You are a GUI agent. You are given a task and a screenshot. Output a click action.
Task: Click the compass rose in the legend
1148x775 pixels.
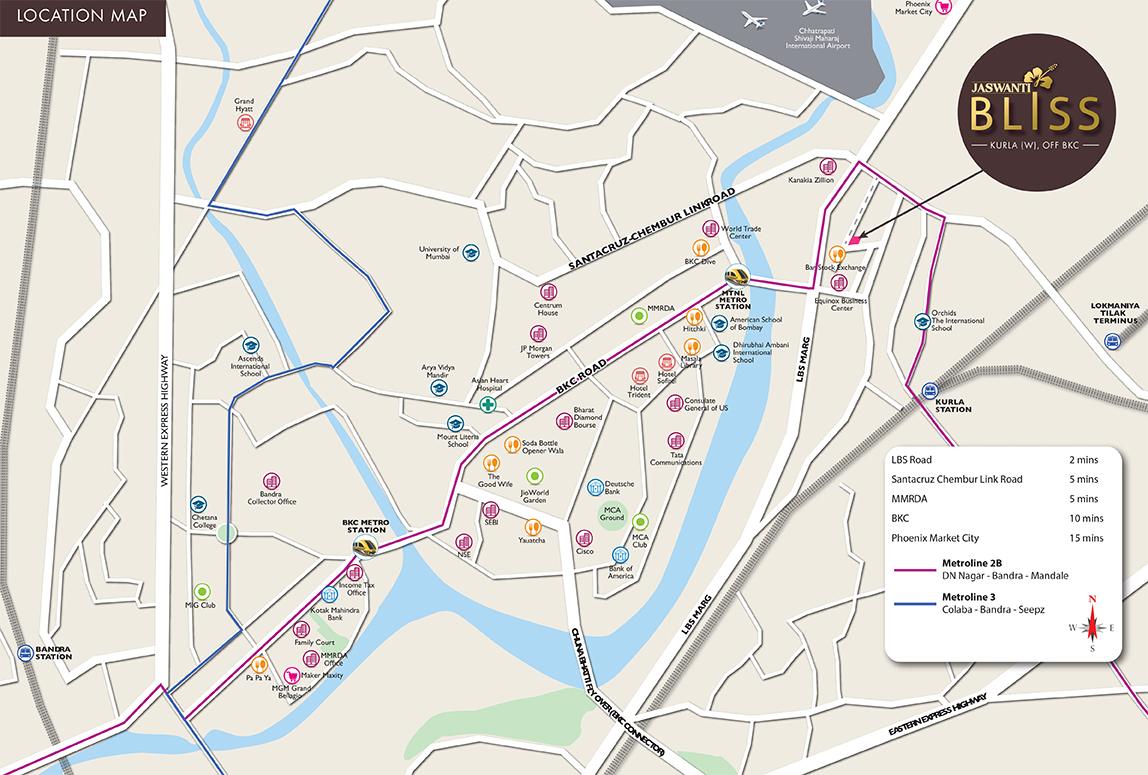pyautogui.click(x=1092, y=625)
